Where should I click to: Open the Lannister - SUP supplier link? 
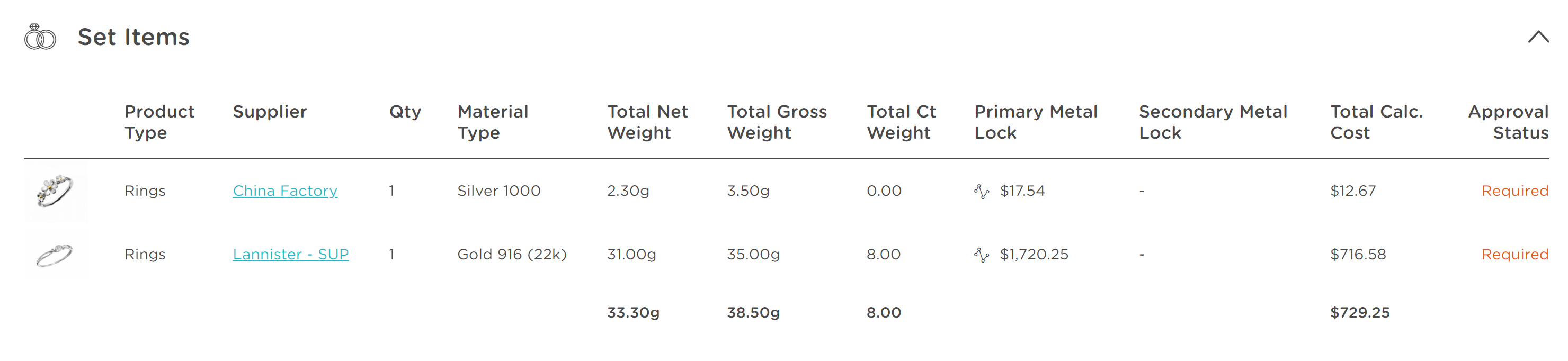click(290, 255)
